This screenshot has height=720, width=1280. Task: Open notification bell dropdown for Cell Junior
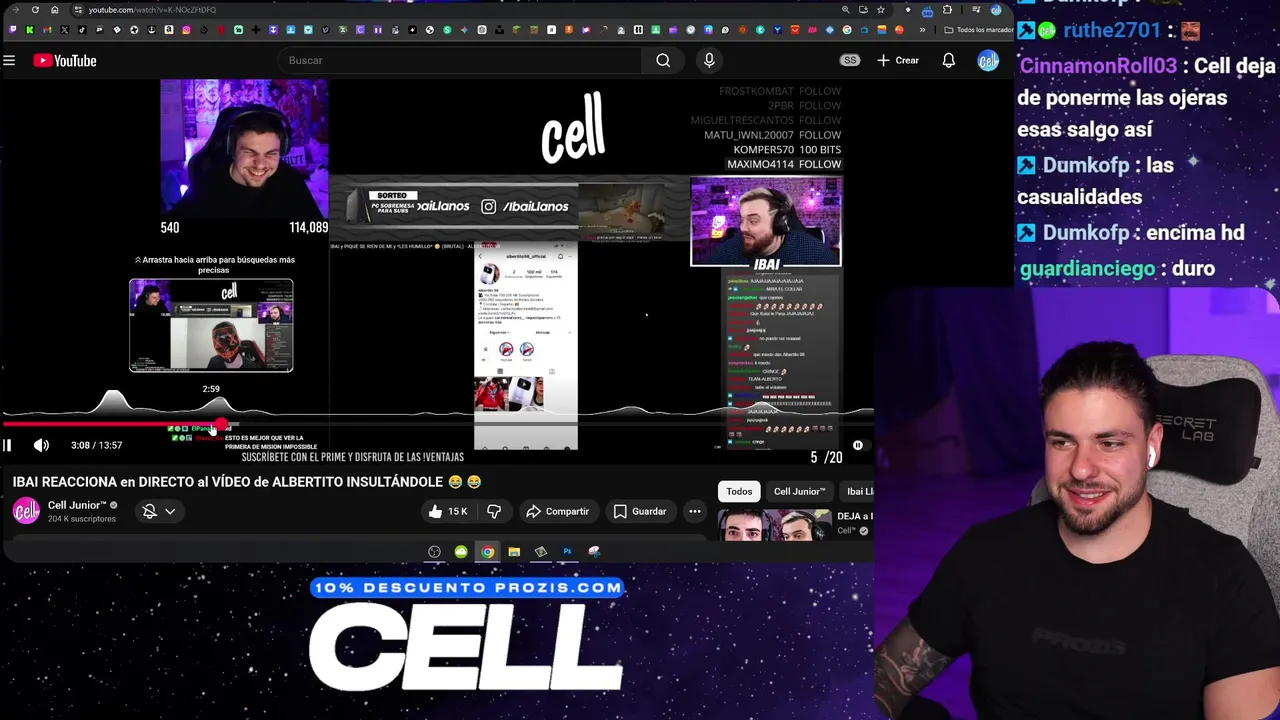(x=159, y=511)
